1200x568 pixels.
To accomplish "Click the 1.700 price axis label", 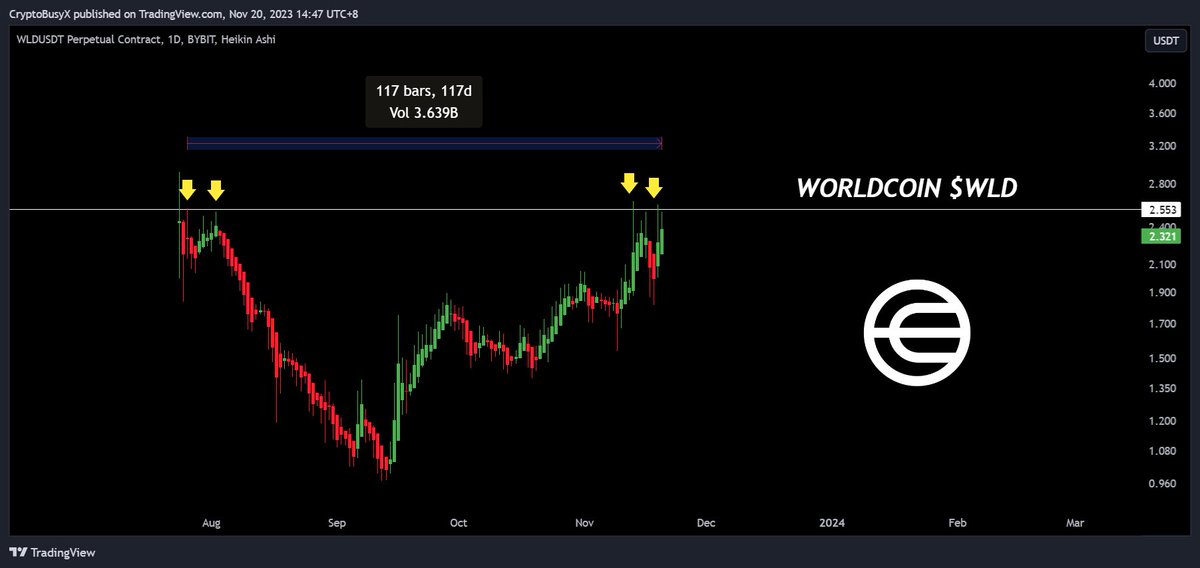I will [1162, 324].
